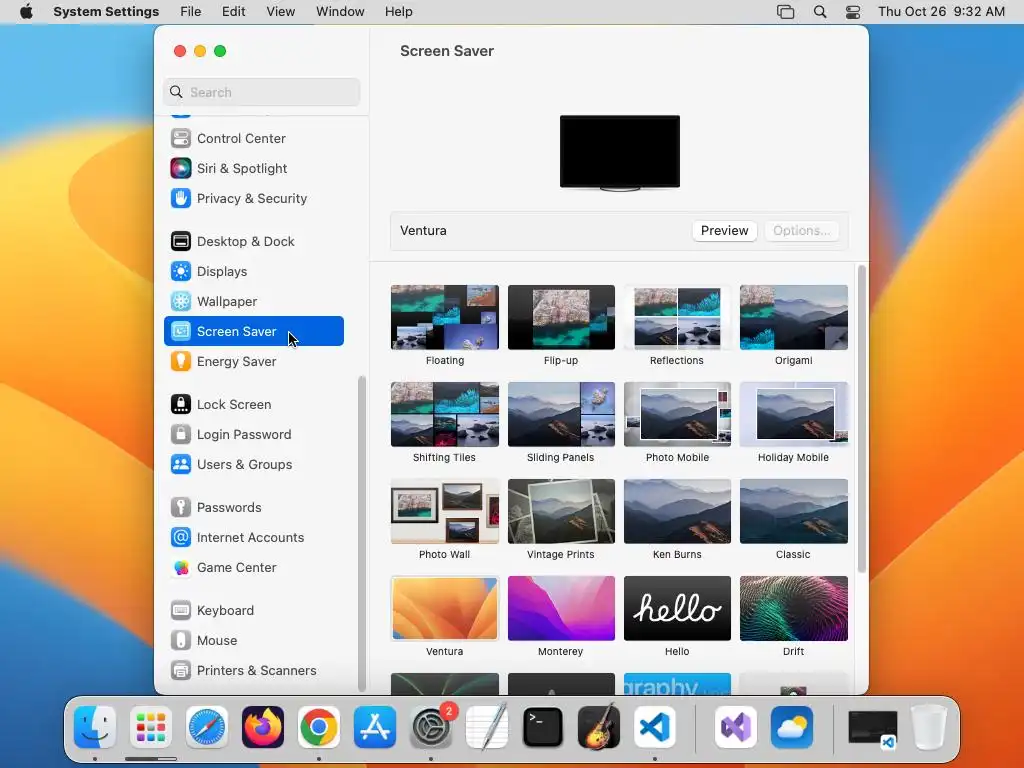
Task: Open Displays settings icon
Action: click(181, 272)
